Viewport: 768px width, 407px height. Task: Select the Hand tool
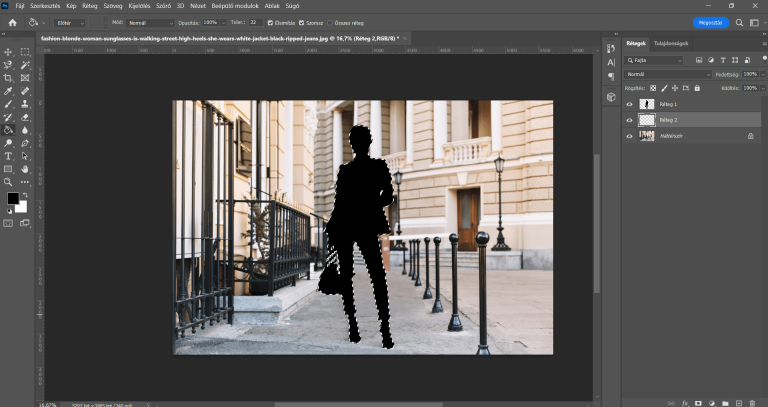click(25, 169)
